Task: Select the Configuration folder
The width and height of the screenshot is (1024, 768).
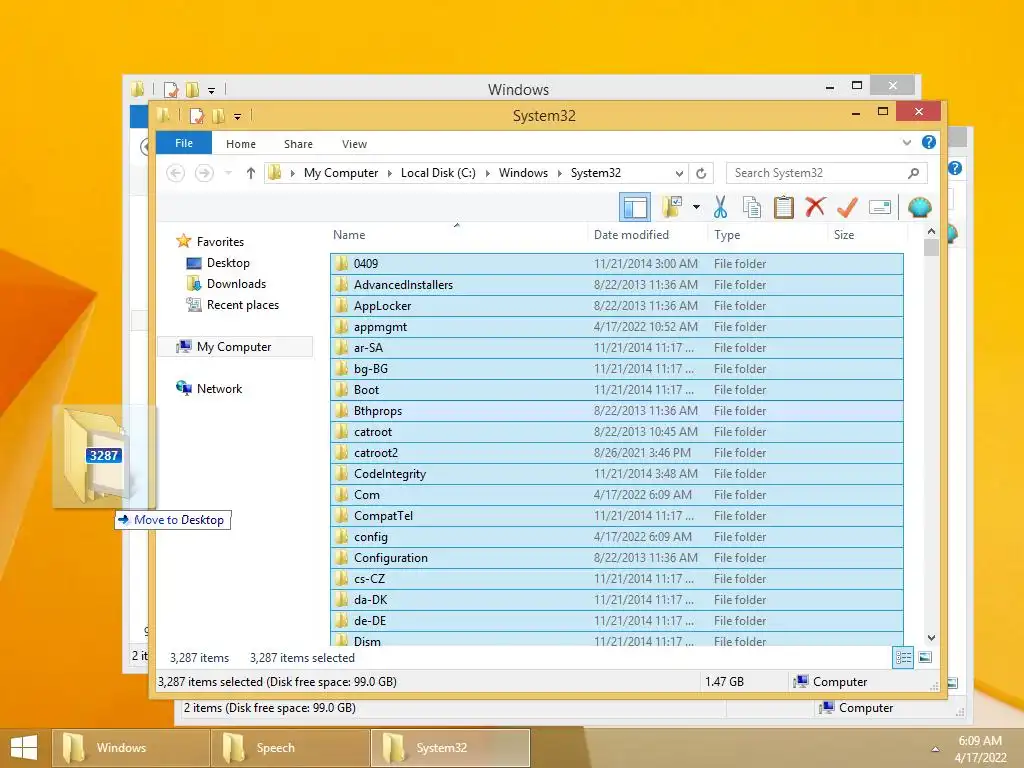Action: tap(616, 558)
